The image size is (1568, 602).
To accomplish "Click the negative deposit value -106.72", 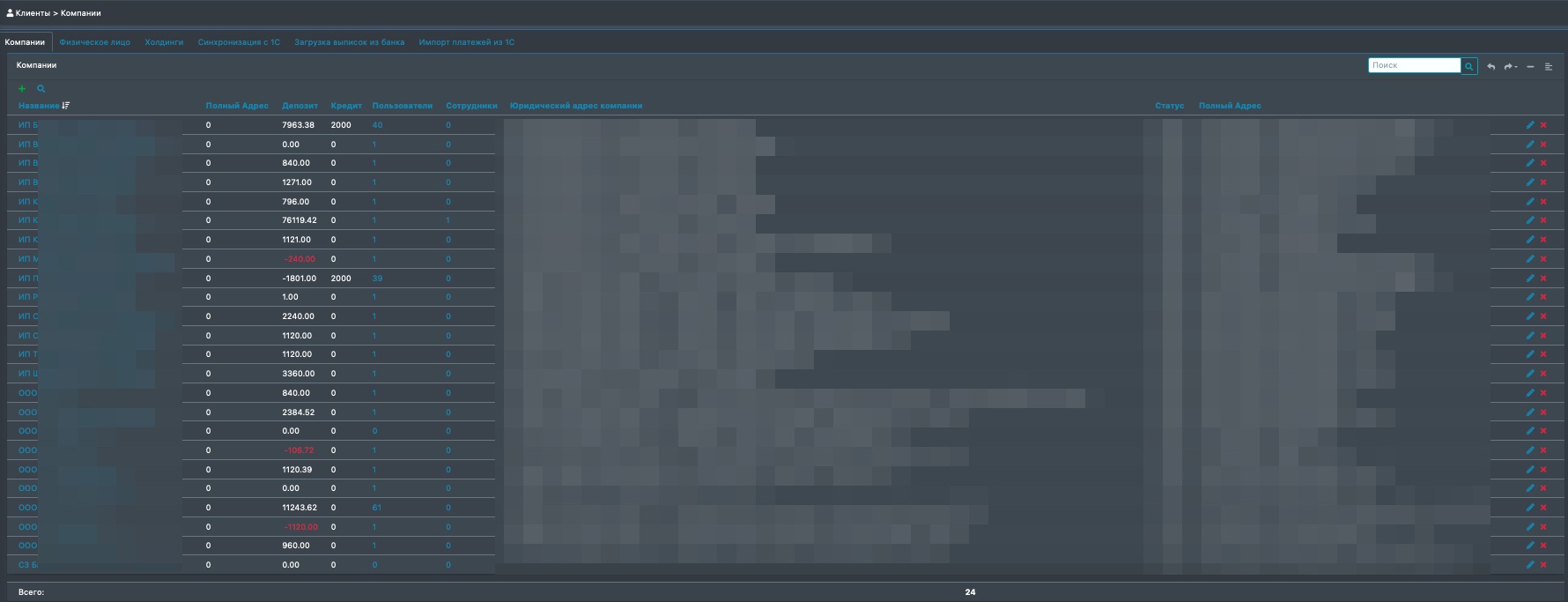I will (x=300, y=450).
